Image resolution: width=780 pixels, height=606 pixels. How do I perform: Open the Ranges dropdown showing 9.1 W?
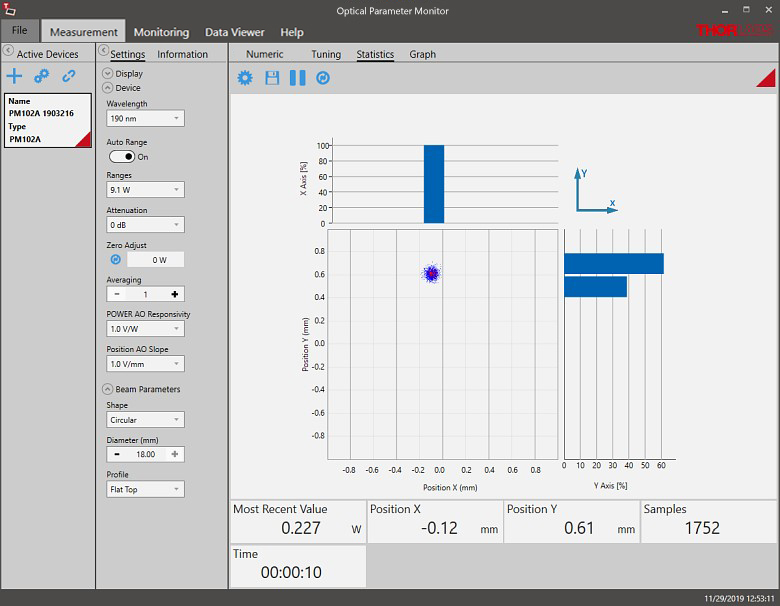coord(145,190)
